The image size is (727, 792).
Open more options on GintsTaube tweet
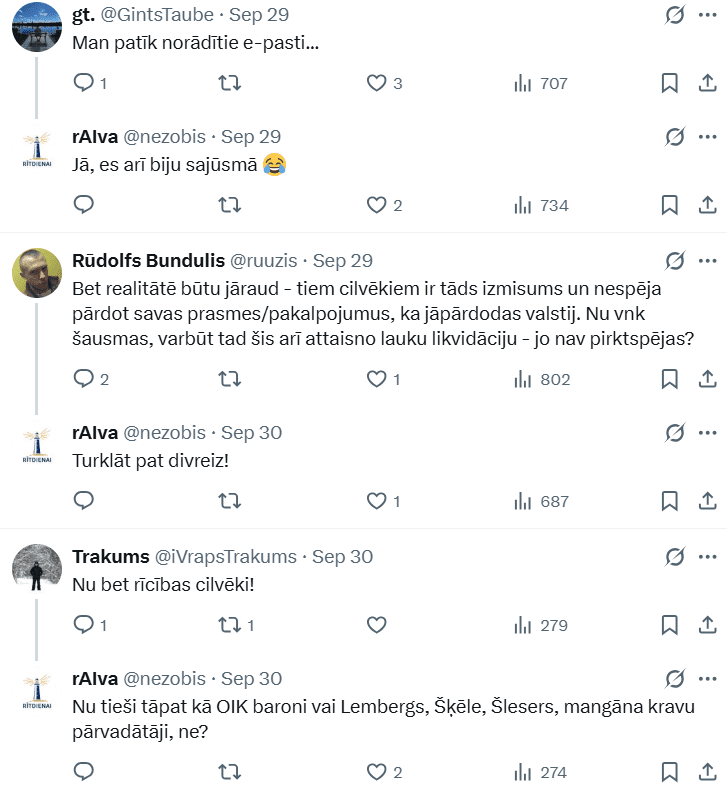tap(708, 15)
